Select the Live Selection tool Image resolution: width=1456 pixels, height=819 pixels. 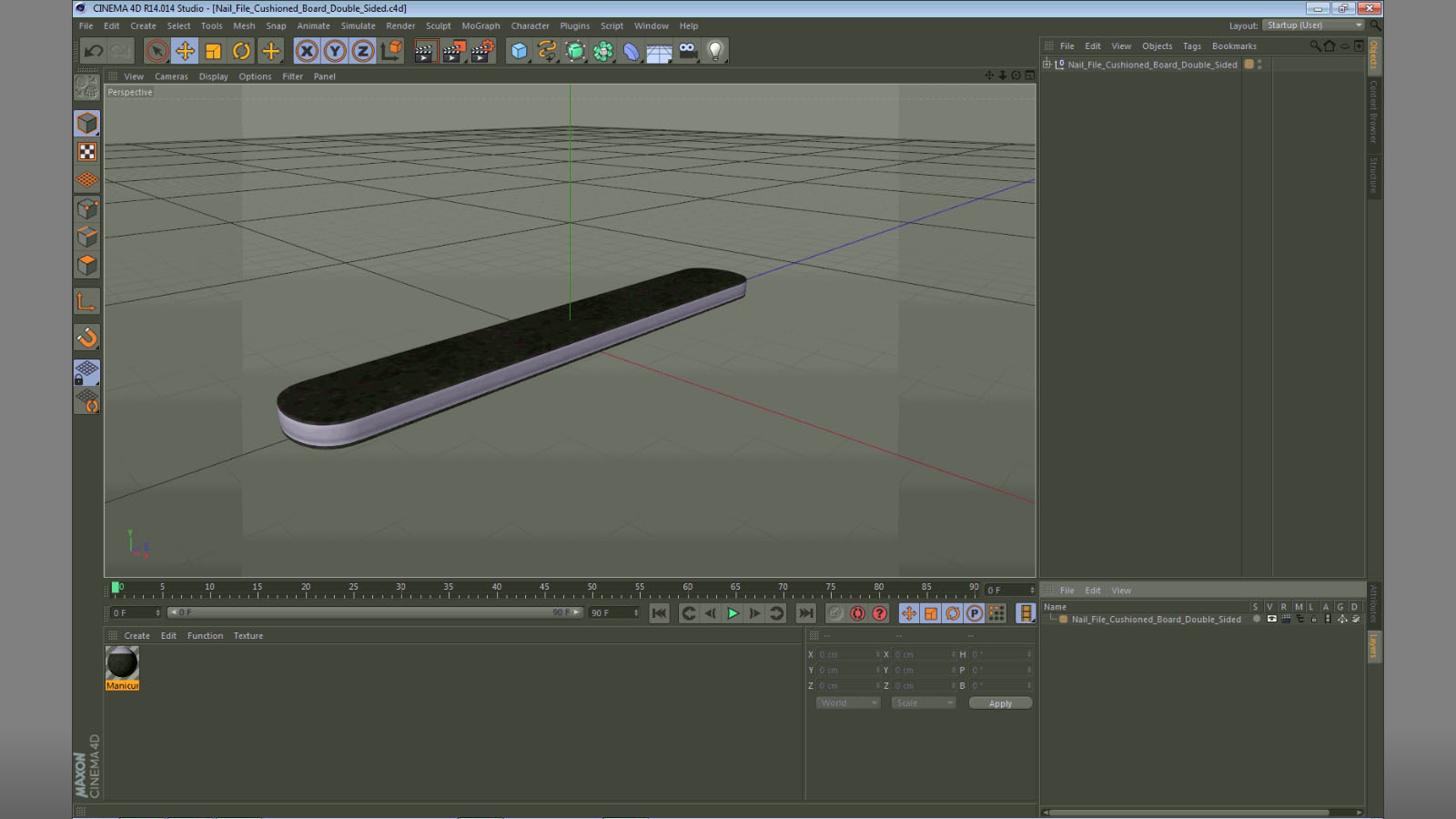click(x=157, y=51)
